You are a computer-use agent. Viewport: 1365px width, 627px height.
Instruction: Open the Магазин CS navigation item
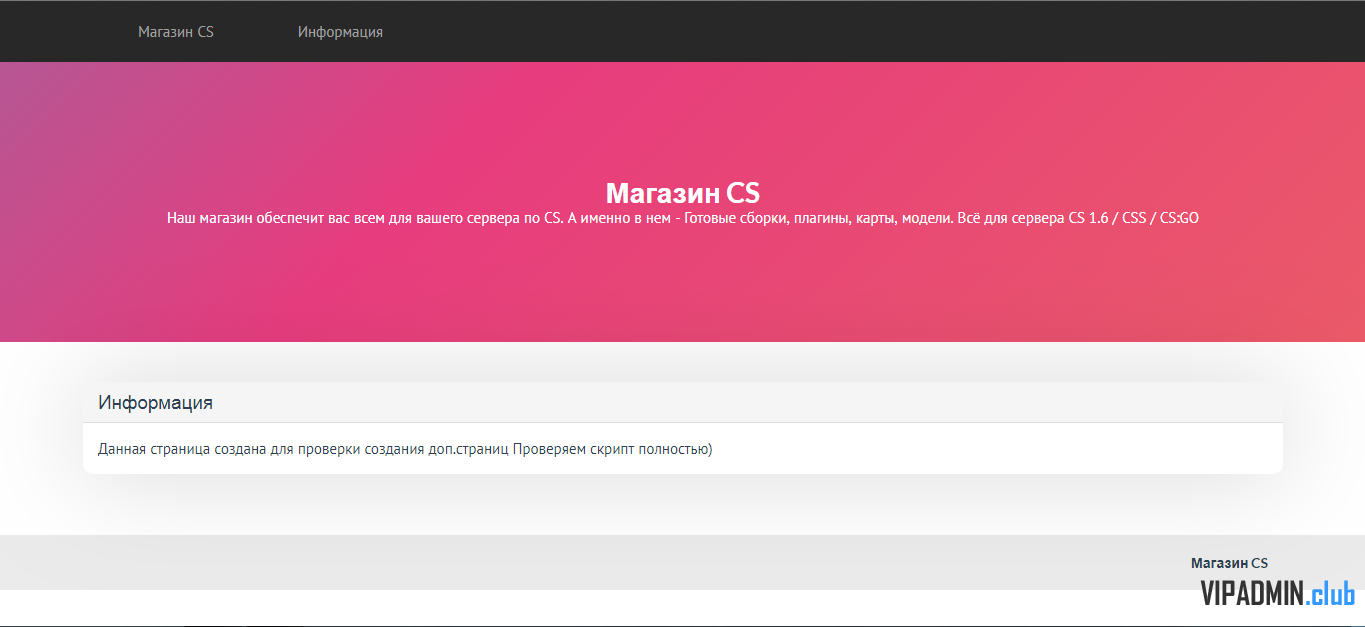pyautogui.click(x=176, y=32)
